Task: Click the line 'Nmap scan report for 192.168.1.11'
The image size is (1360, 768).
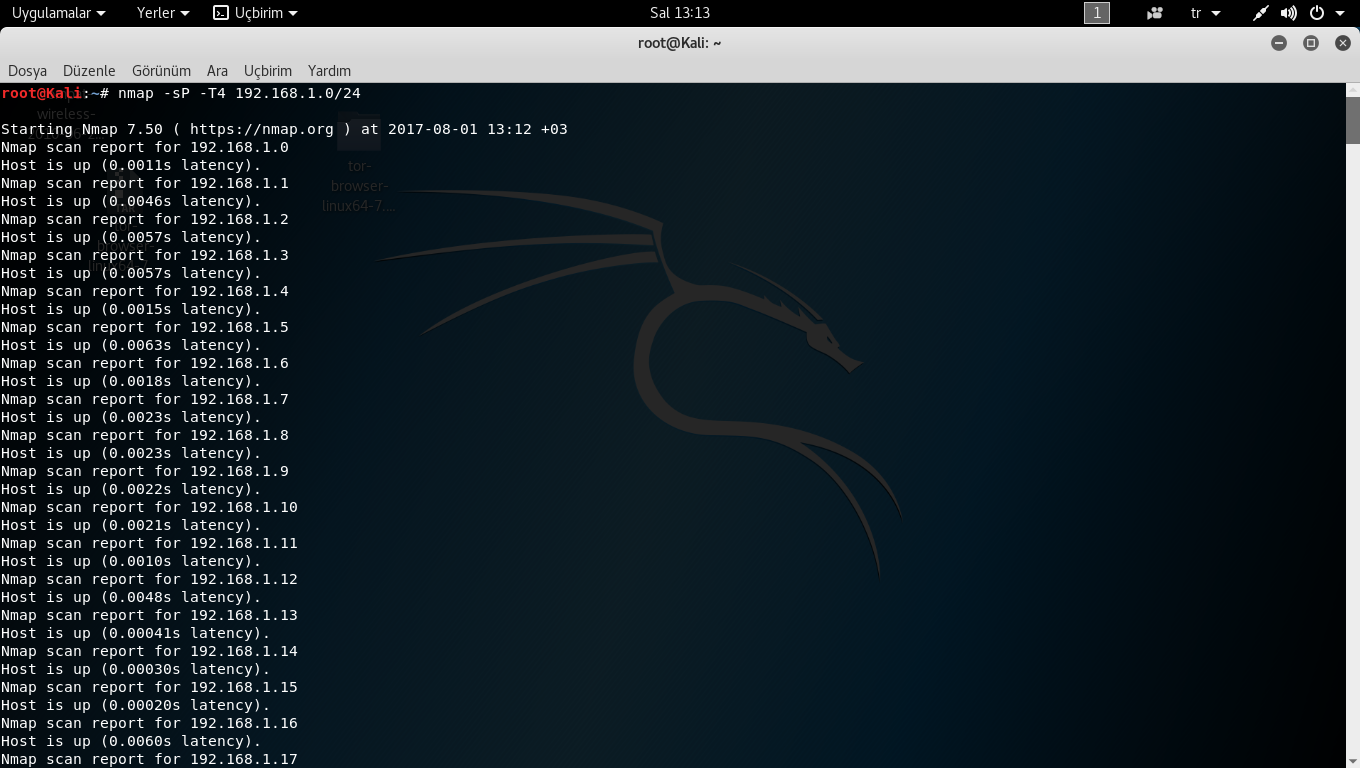Action: 149,543
